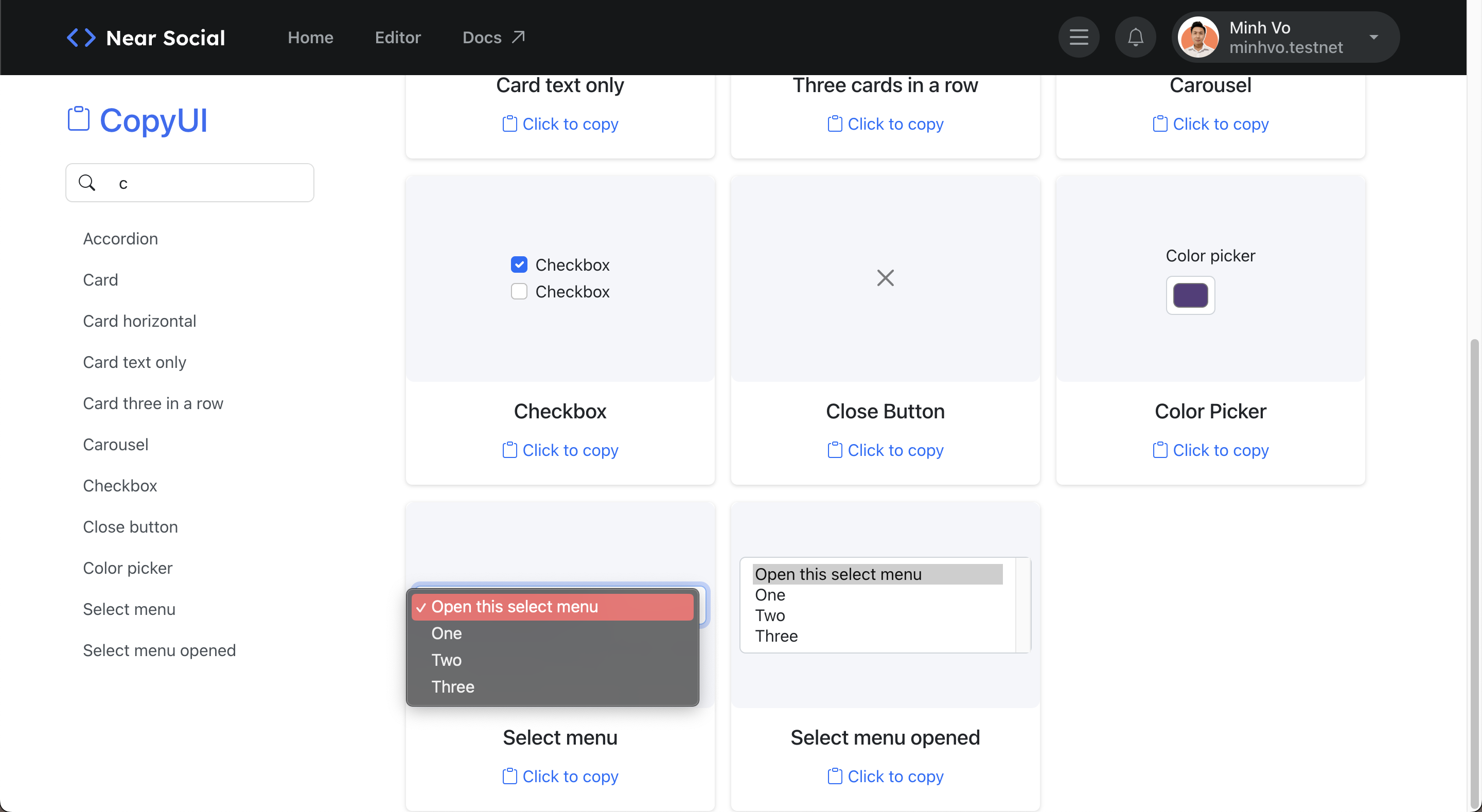The image size is (1482, 812).
Task: Select "Three" in the opened select list box
Action: click(776, 636)
